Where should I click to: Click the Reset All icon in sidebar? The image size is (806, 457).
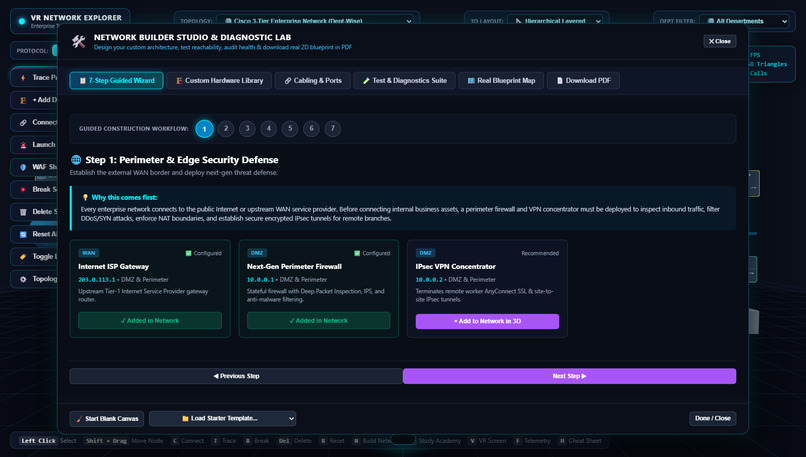[23, 234]
